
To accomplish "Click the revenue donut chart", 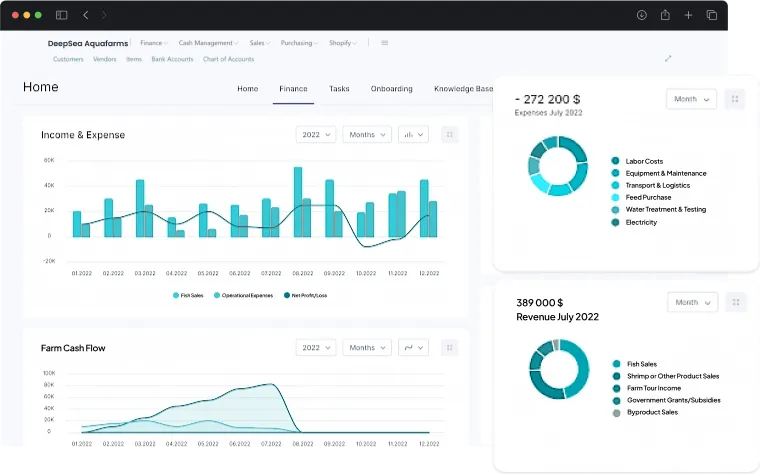I will 559,369.
